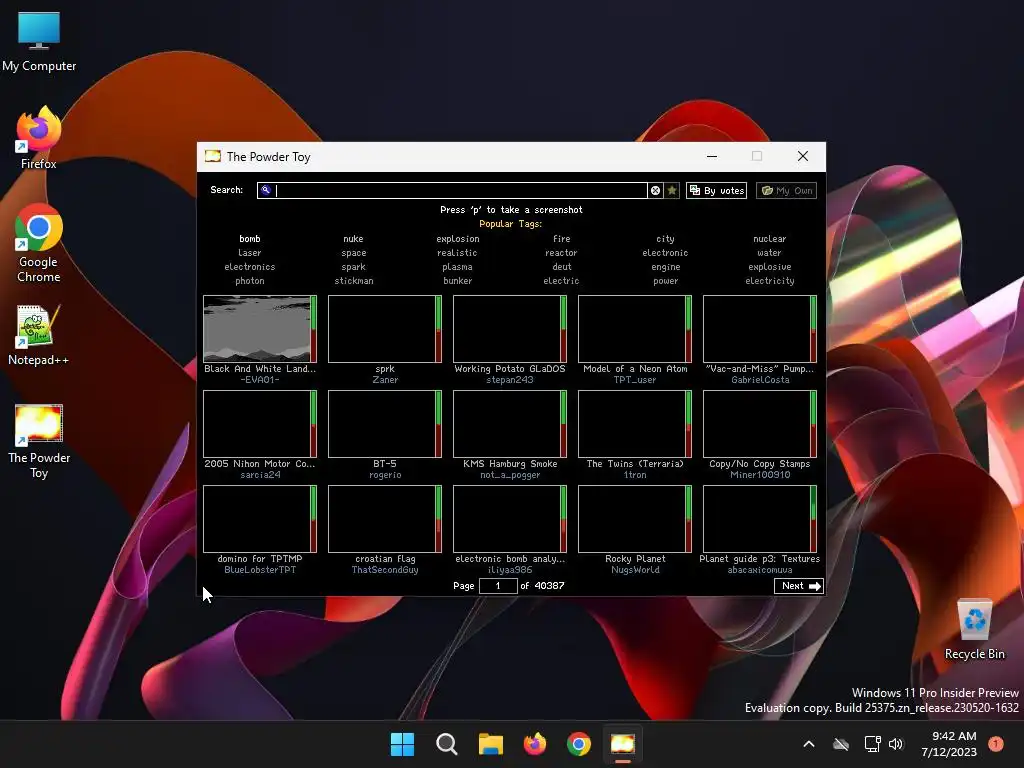1024x768 pixels.
Task: Expand the system tray hidden icons chevron
Action: tap(808, 744)
